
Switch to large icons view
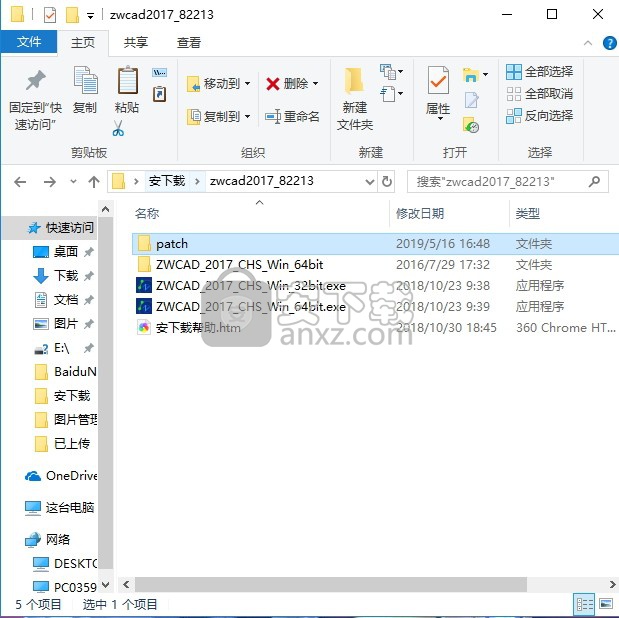[606, 604]
